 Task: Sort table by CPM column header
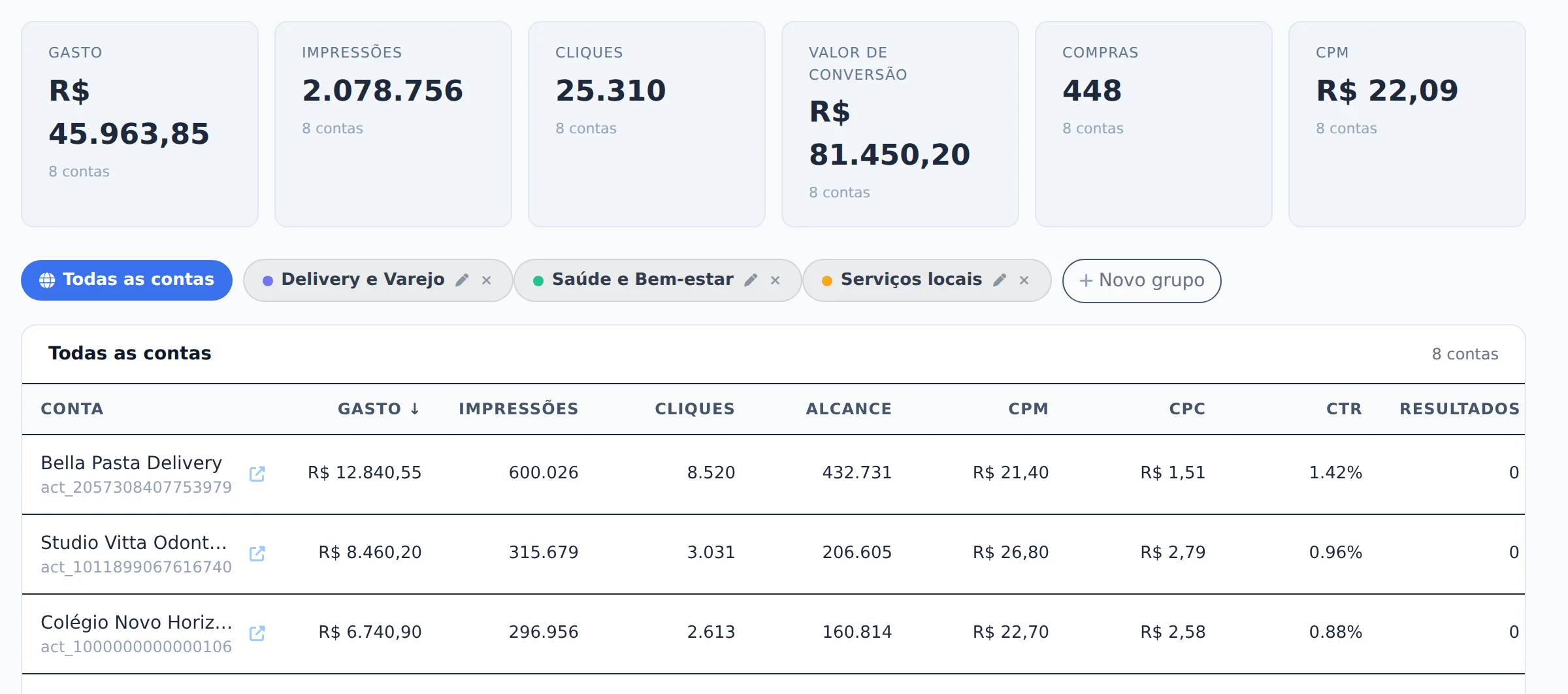click(x=1028, y=409)
